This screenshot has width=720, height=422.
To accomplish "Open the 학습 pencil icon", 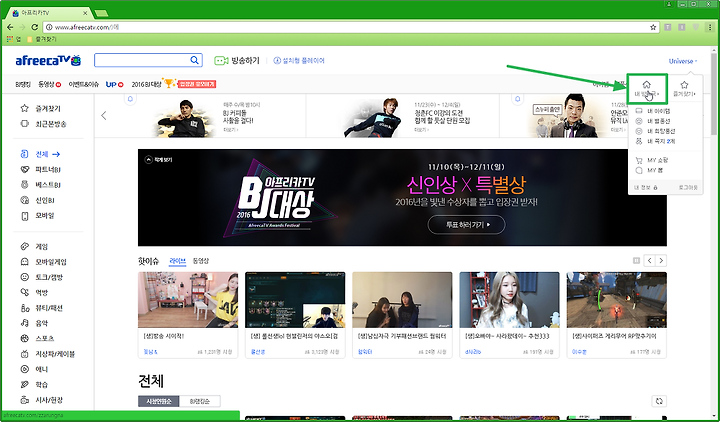I will coord(24,384).
